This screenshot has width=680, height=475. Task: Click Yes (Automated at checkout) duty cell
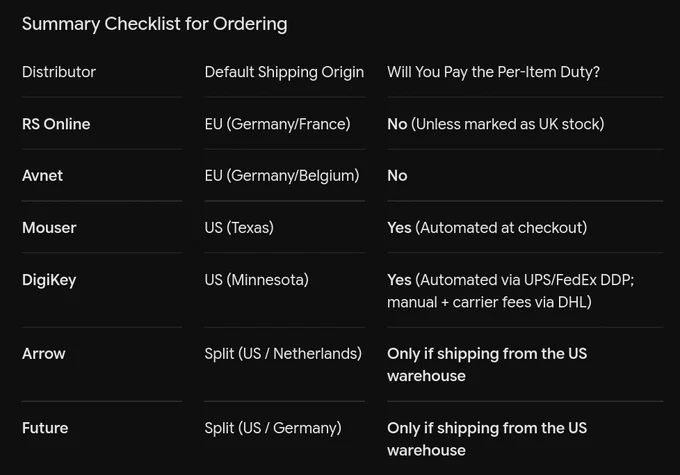click(487, 228)
